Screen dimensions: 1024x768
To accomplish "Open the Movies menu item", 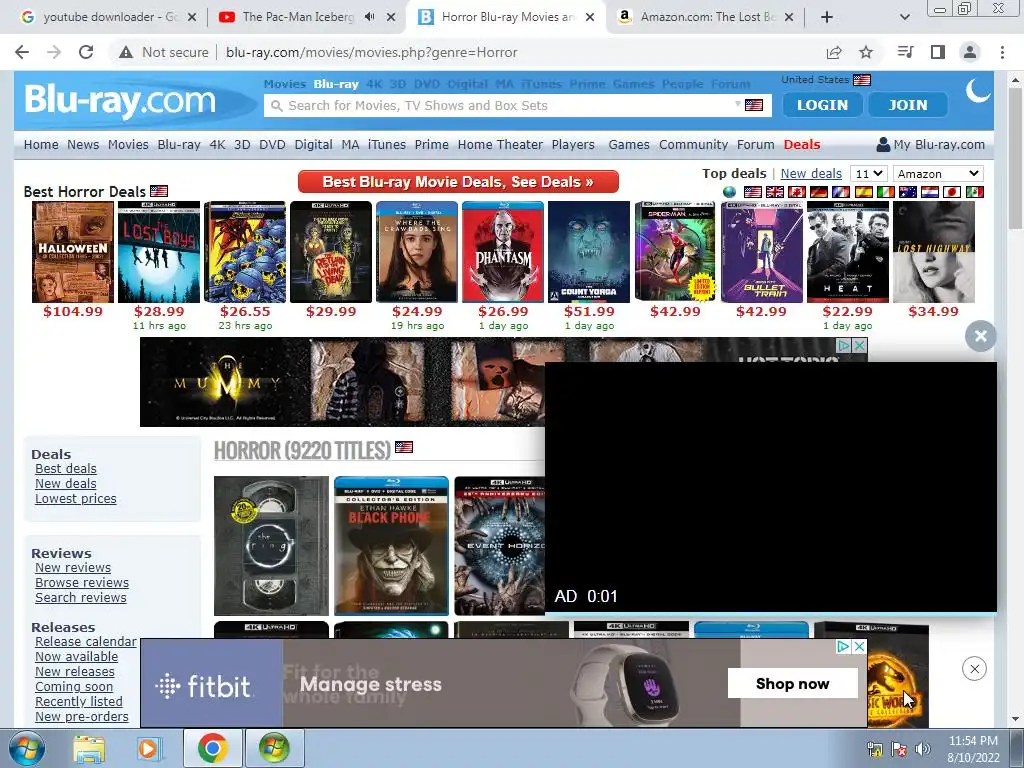I will pos(128,144).
